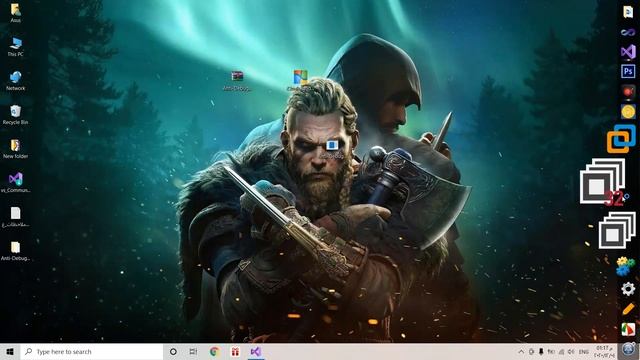Open the volume control in system tray
640x360 pixels.
pyautogui.click(x=571, y=351)
